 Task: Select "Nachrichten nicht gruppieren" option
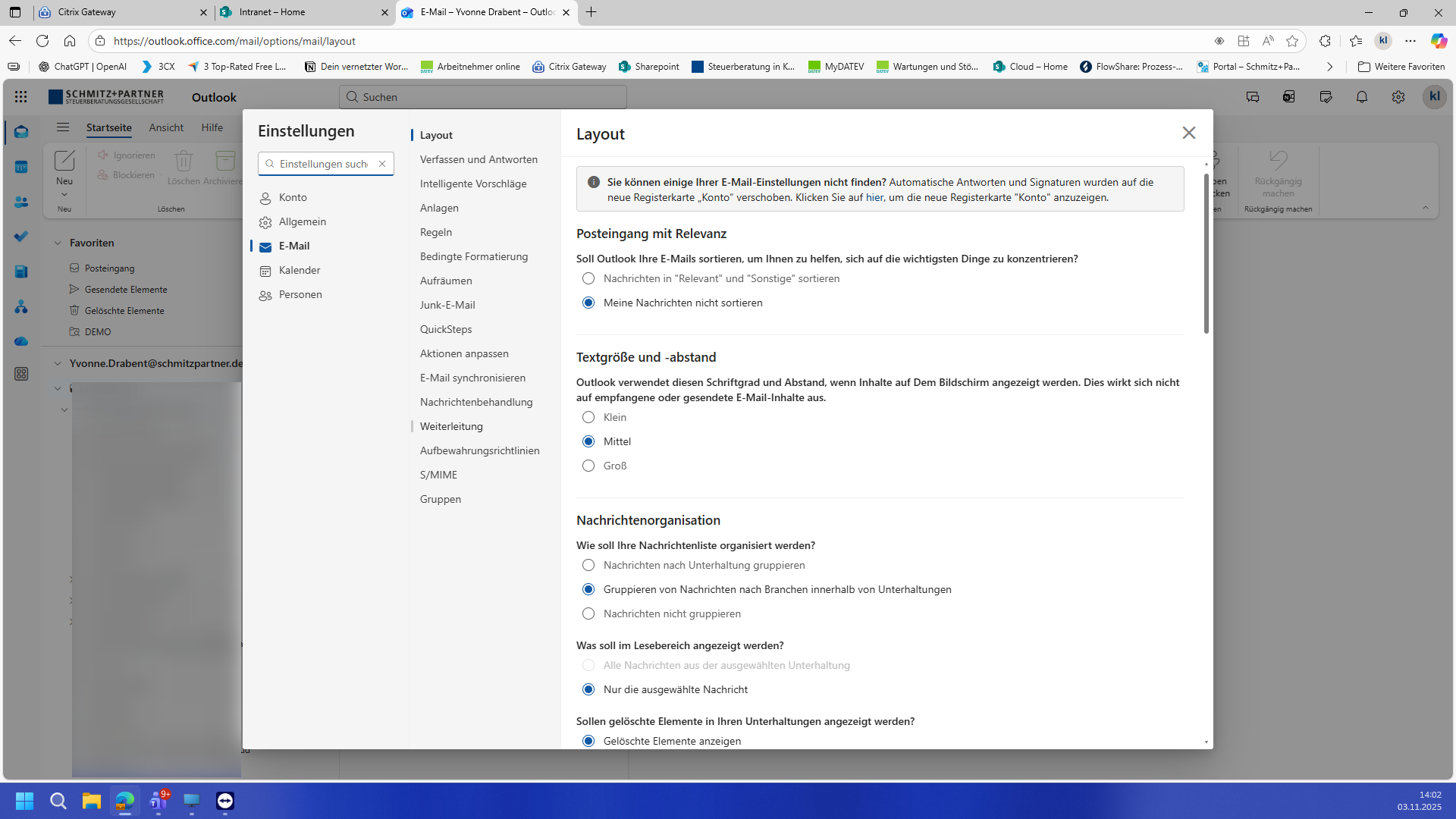pos(588,613)
